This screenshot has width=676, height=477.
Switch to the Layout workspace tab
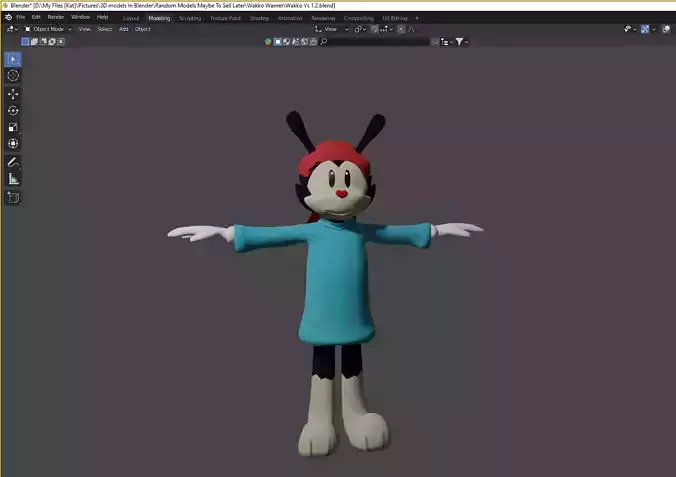click(x=131, y=18)
